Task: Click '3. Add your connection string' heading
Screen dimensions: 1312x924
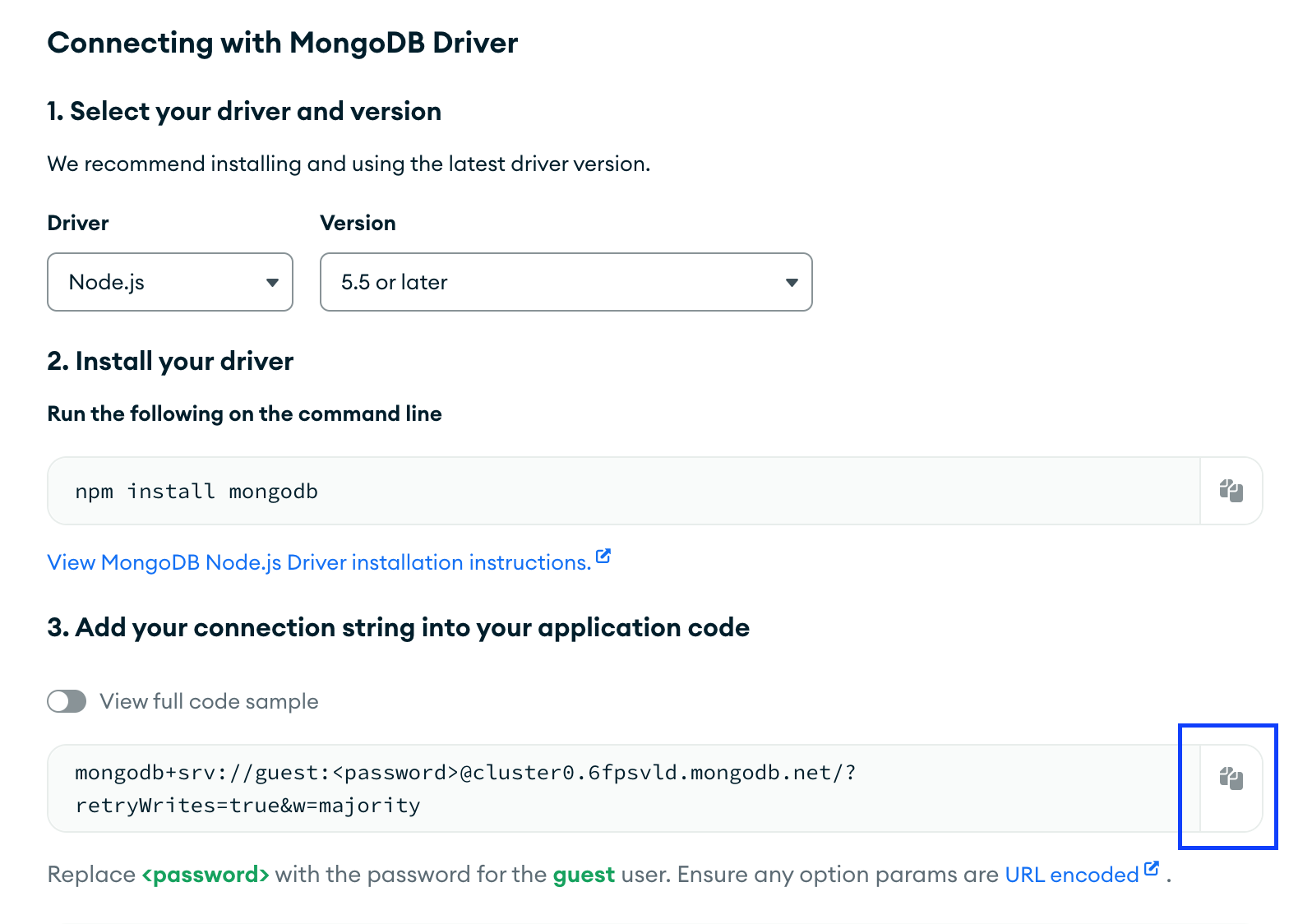Action: click(x=399, y=627)
